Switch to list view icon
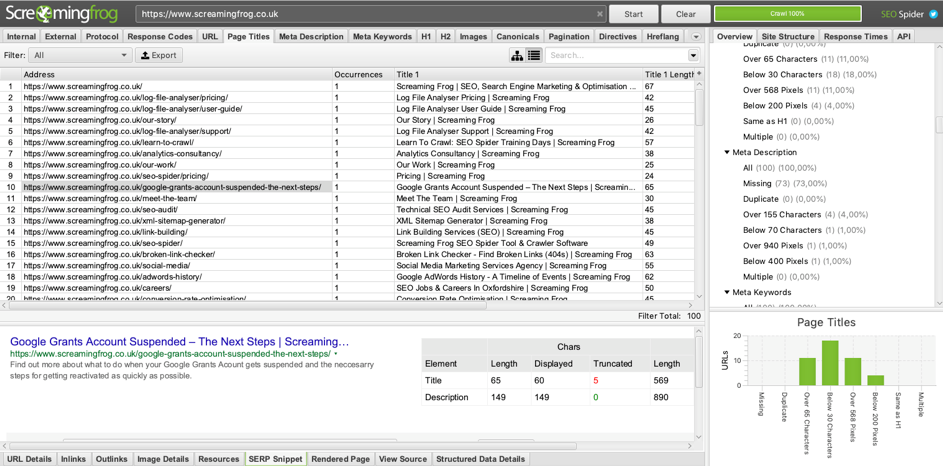Screen dimensions: 943x466 (x=533, y=55)
